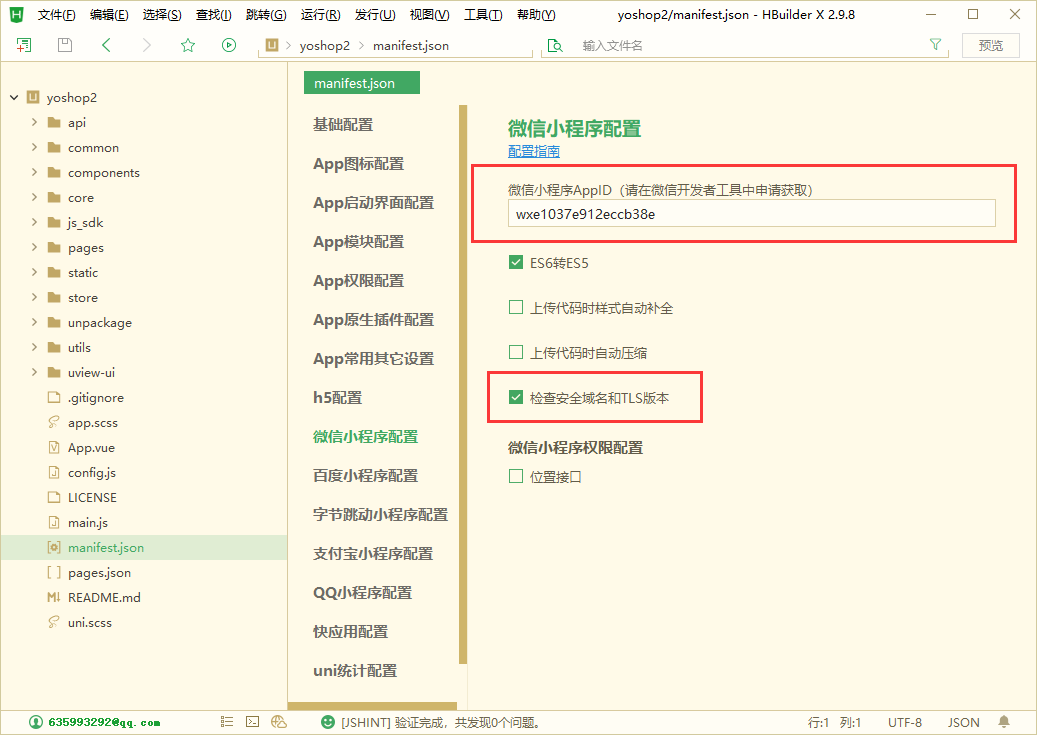
Task: Select manifest.json in the project tree
Action: pyautogui.click(x=106, y=548)
